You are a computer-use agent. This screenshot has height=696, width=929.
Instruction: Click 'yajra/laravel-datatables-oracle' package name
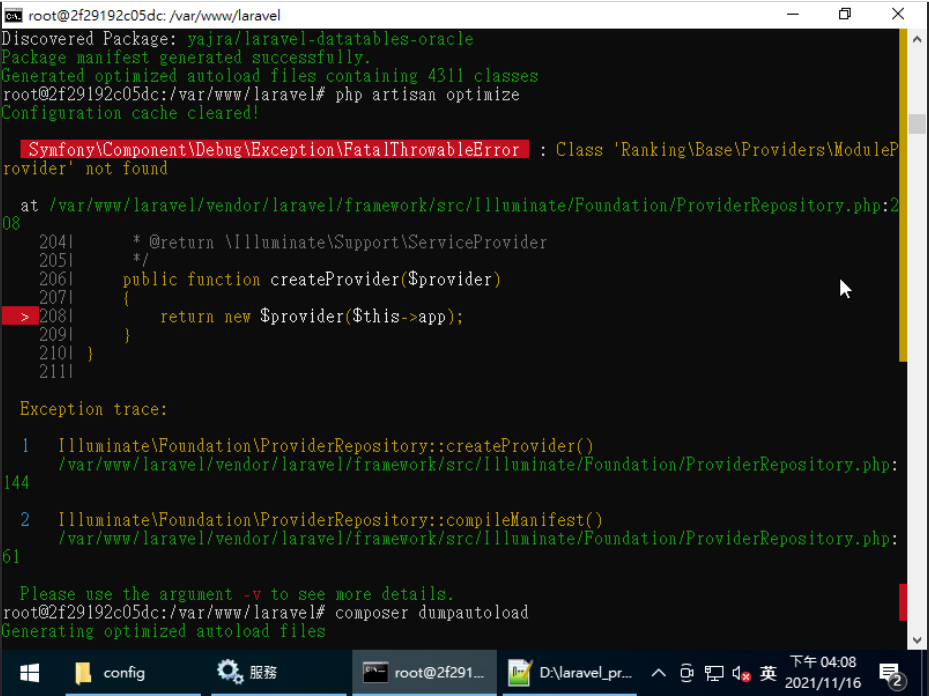pyautogui.click(x=330, y=39)
